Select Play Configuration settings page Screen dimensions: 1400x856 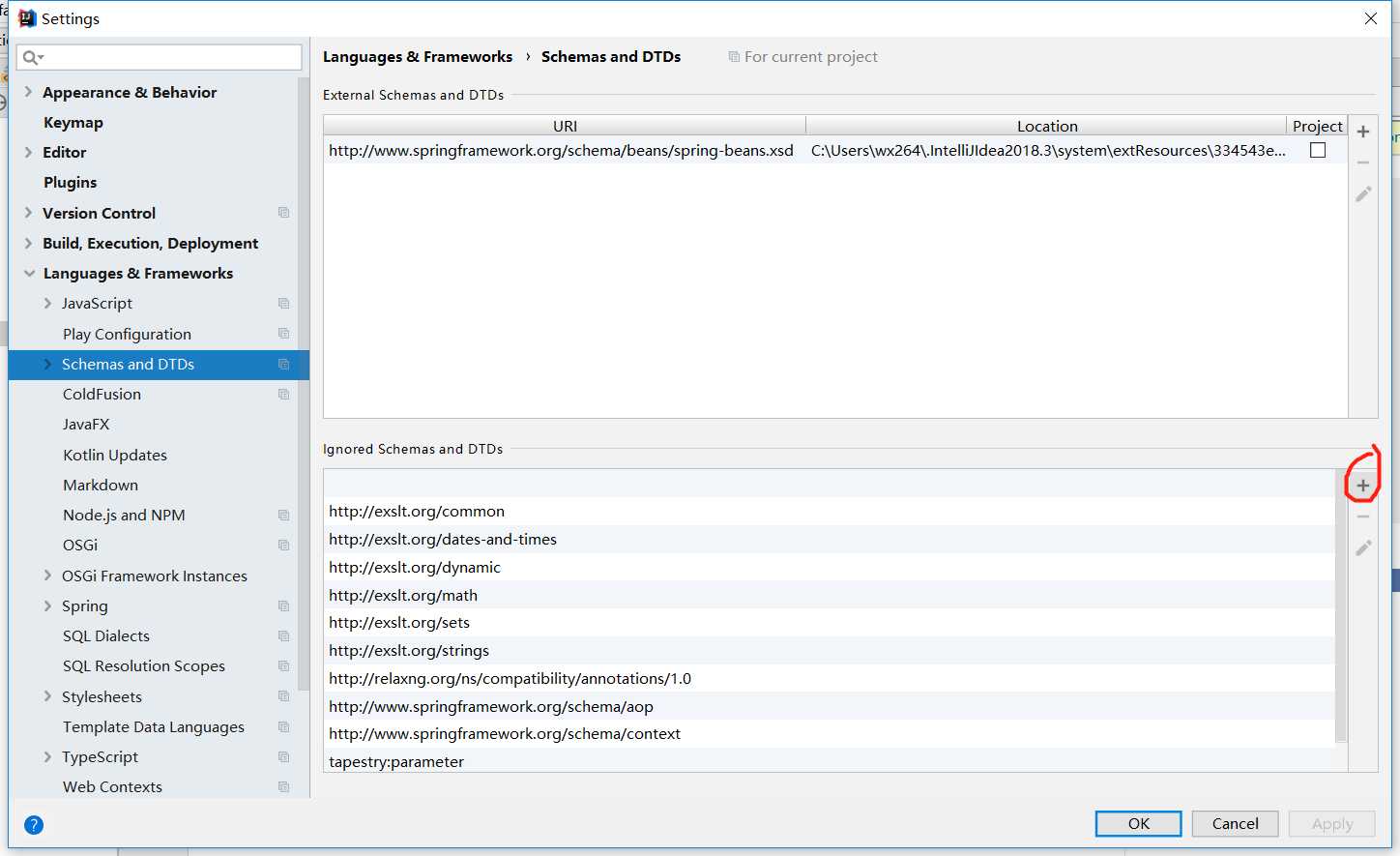point(127,334)
